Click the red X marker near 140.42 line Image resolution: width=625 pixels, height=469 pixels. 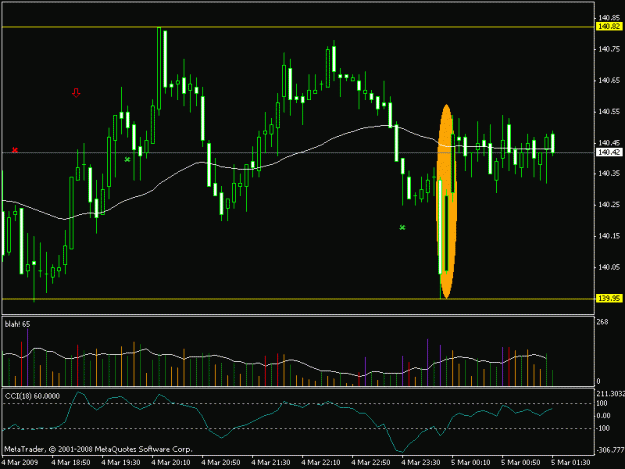pos(15,150)
